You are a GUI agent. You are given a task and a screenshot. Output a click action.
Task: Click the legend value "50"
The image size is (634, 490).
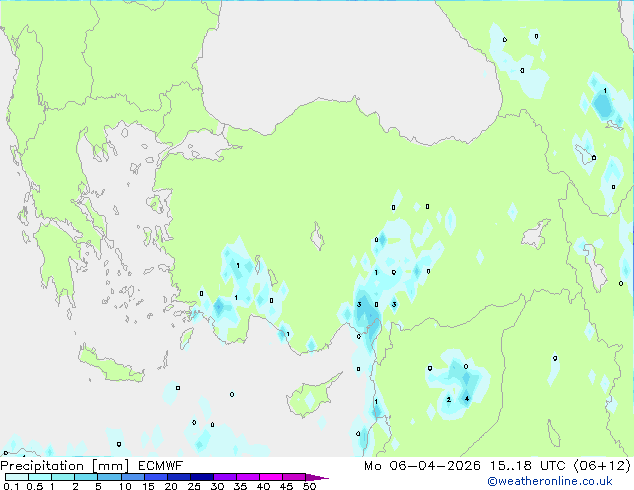tap(309, 486)
